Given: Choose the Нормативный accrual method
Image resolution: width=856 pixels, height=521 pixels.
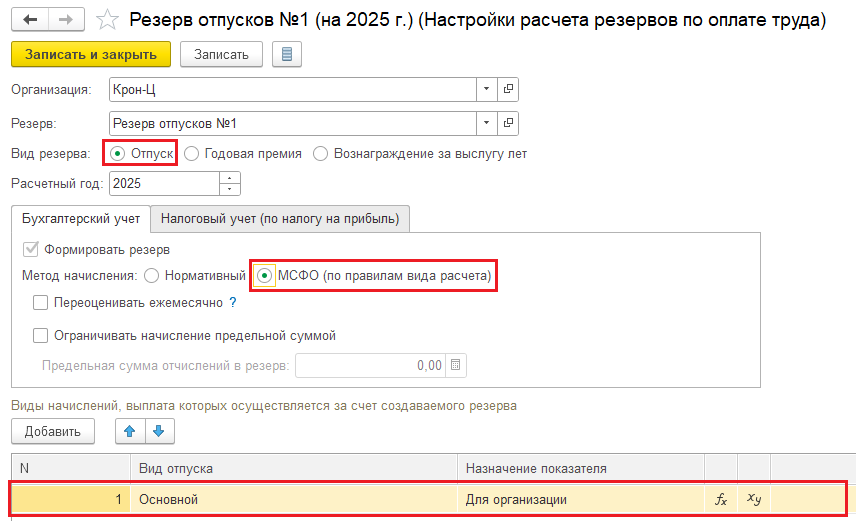Looking at the screenshot, I should coord(151,276).
